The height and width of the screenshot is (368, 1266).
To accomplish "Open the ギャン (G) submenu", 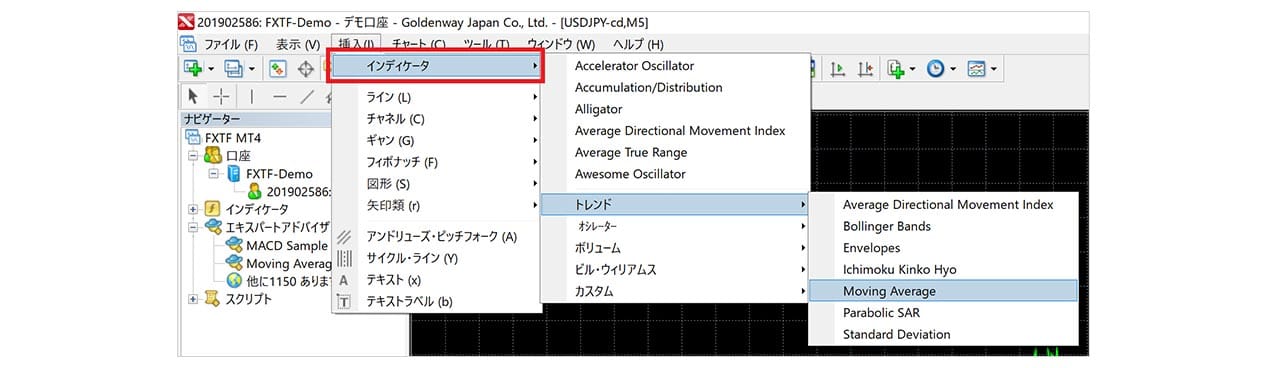I will [437, 141].
